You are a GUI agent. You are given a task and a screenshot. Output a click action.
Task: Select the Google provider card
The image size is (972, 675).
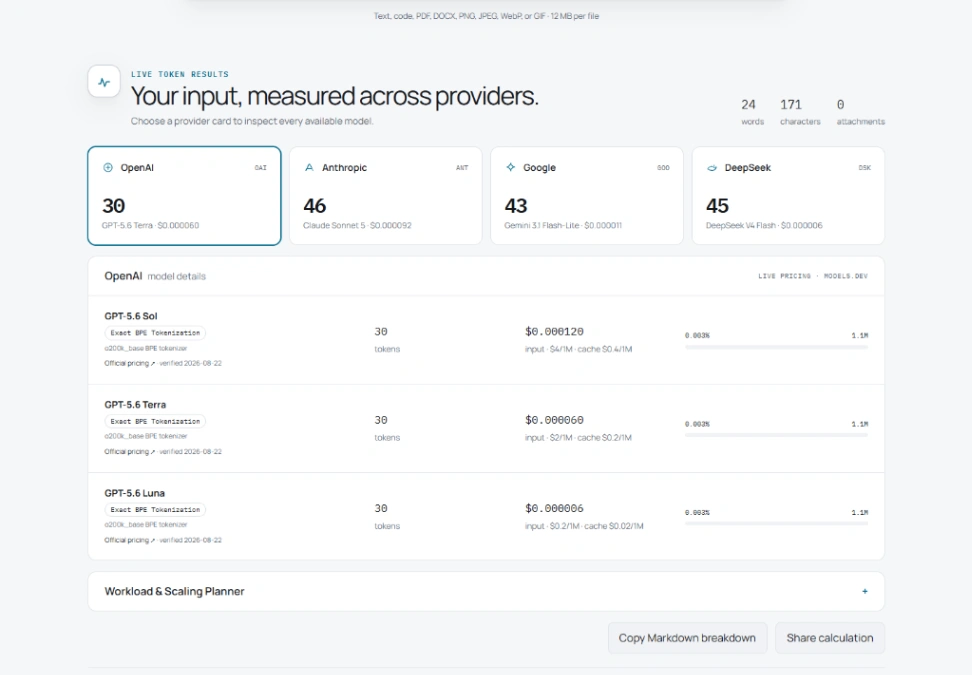coord(587,196)
